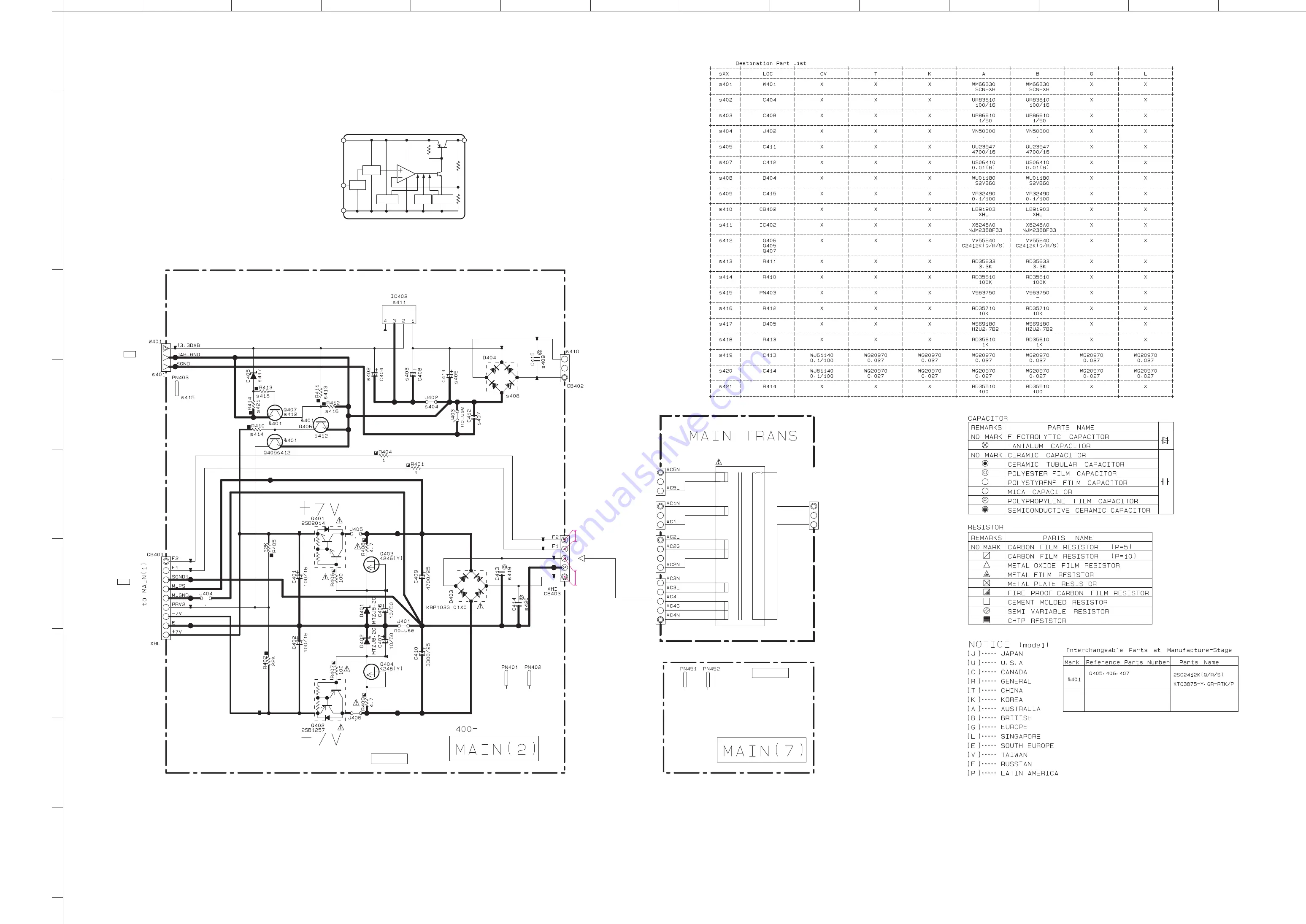The width and height of the screenshot is (1306, 924).
Task: Click the Q403 transistor symbol
Action: pyautogui.click(x=372, y=564)
